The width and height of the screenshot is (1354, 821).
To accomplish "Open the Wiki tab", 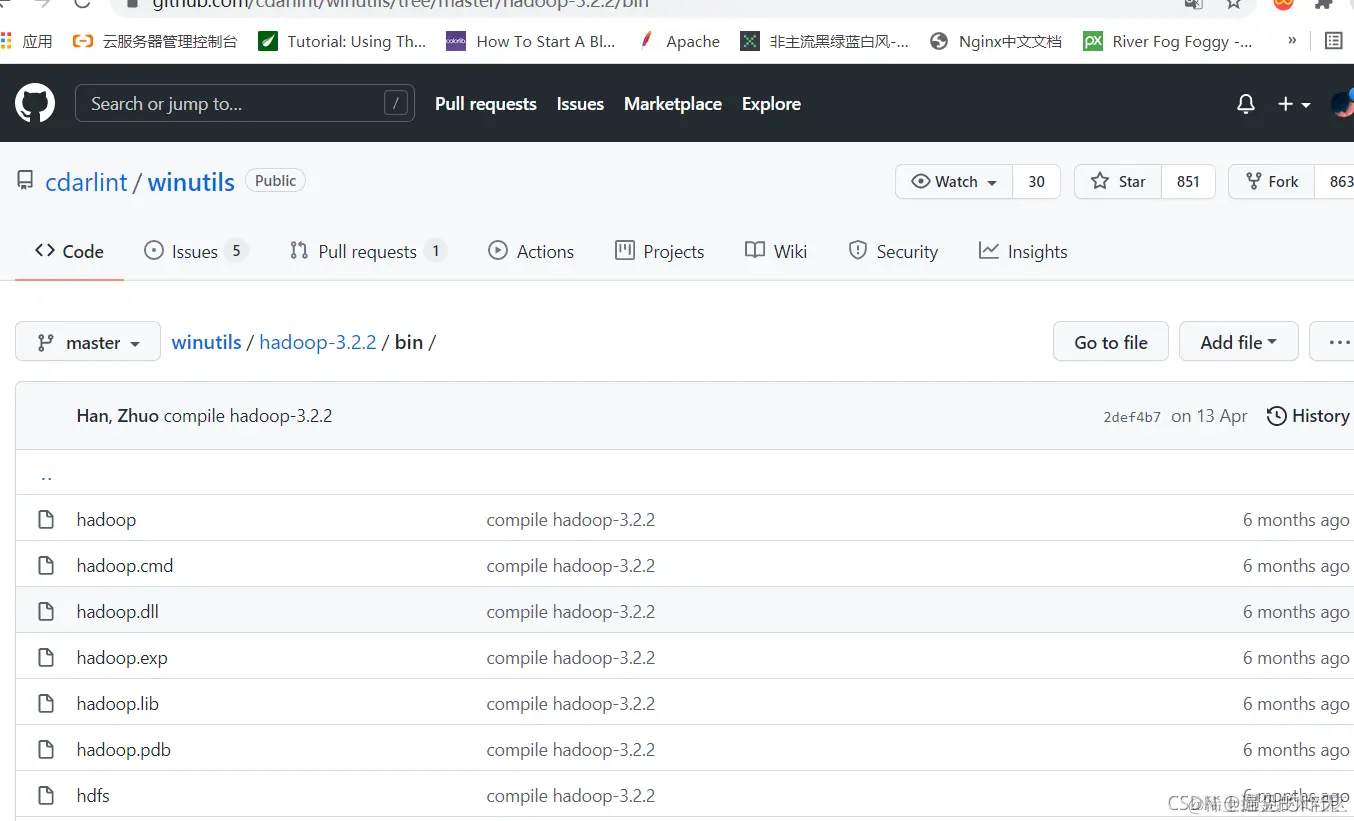I will pyautogui.click(x=776, y=251).
